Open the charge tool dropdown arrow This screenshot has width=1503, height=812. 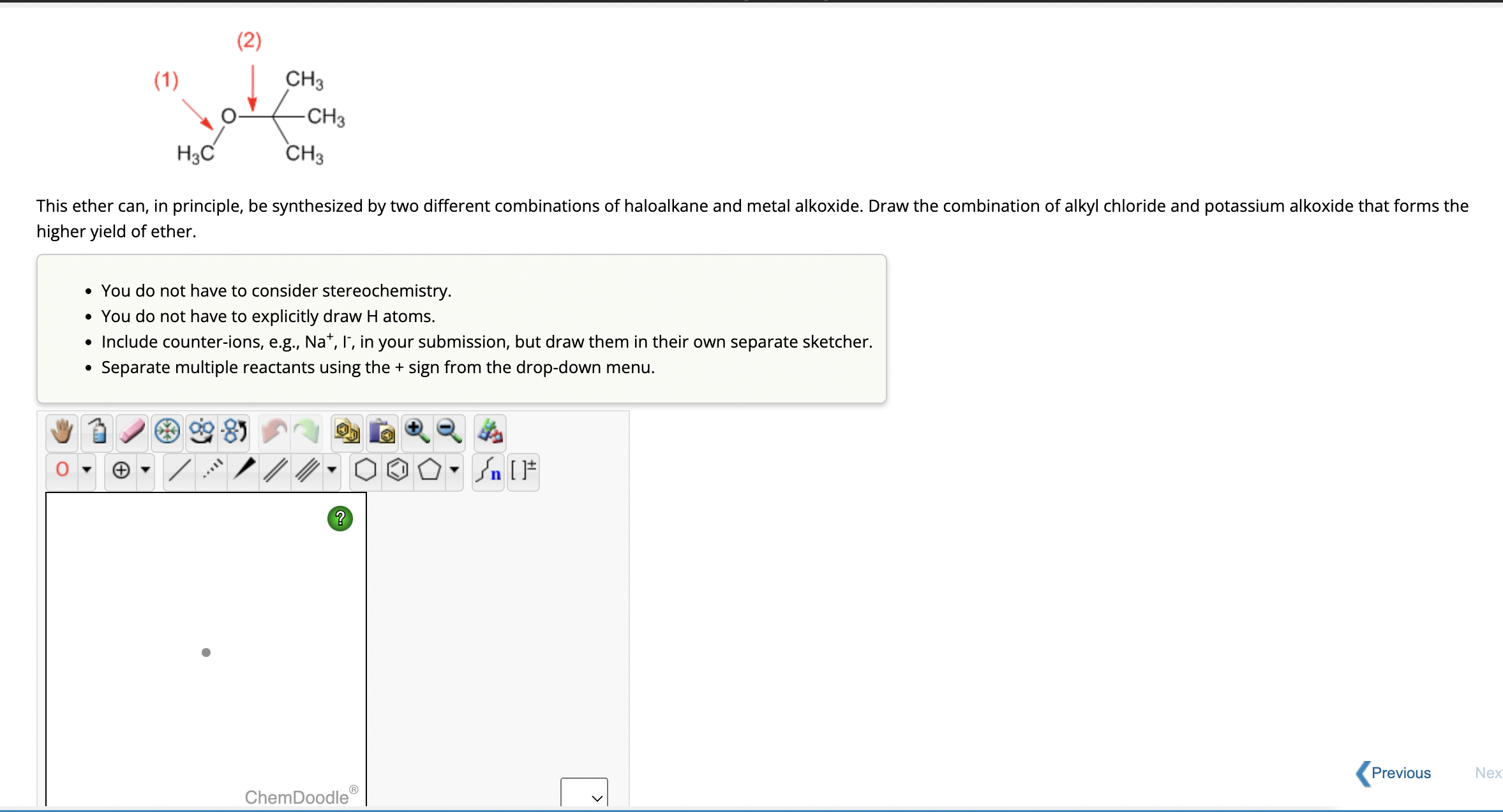[146, 471]
